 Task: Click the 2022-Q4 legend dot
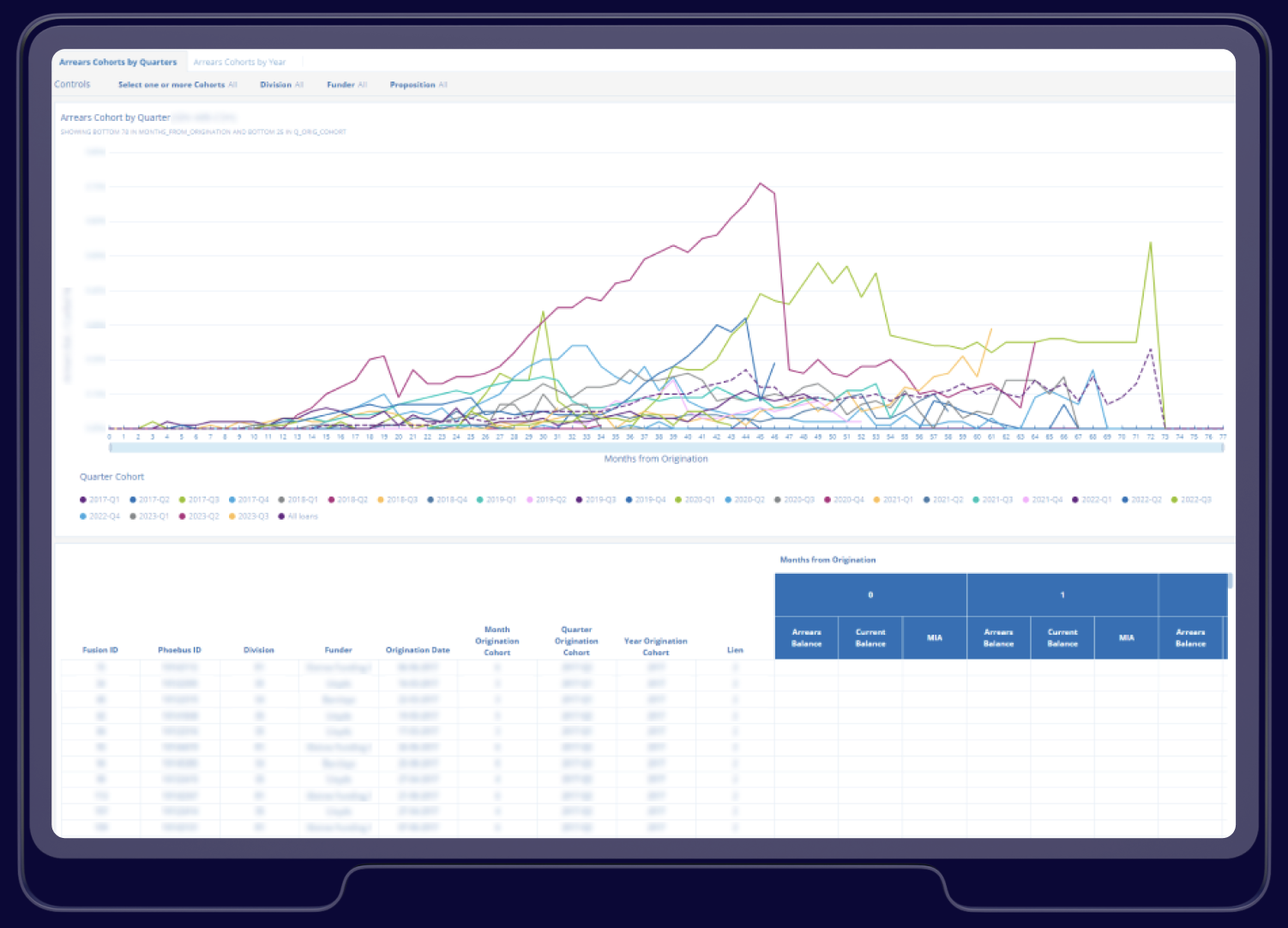pyautogui.click(x=83, y=516)
